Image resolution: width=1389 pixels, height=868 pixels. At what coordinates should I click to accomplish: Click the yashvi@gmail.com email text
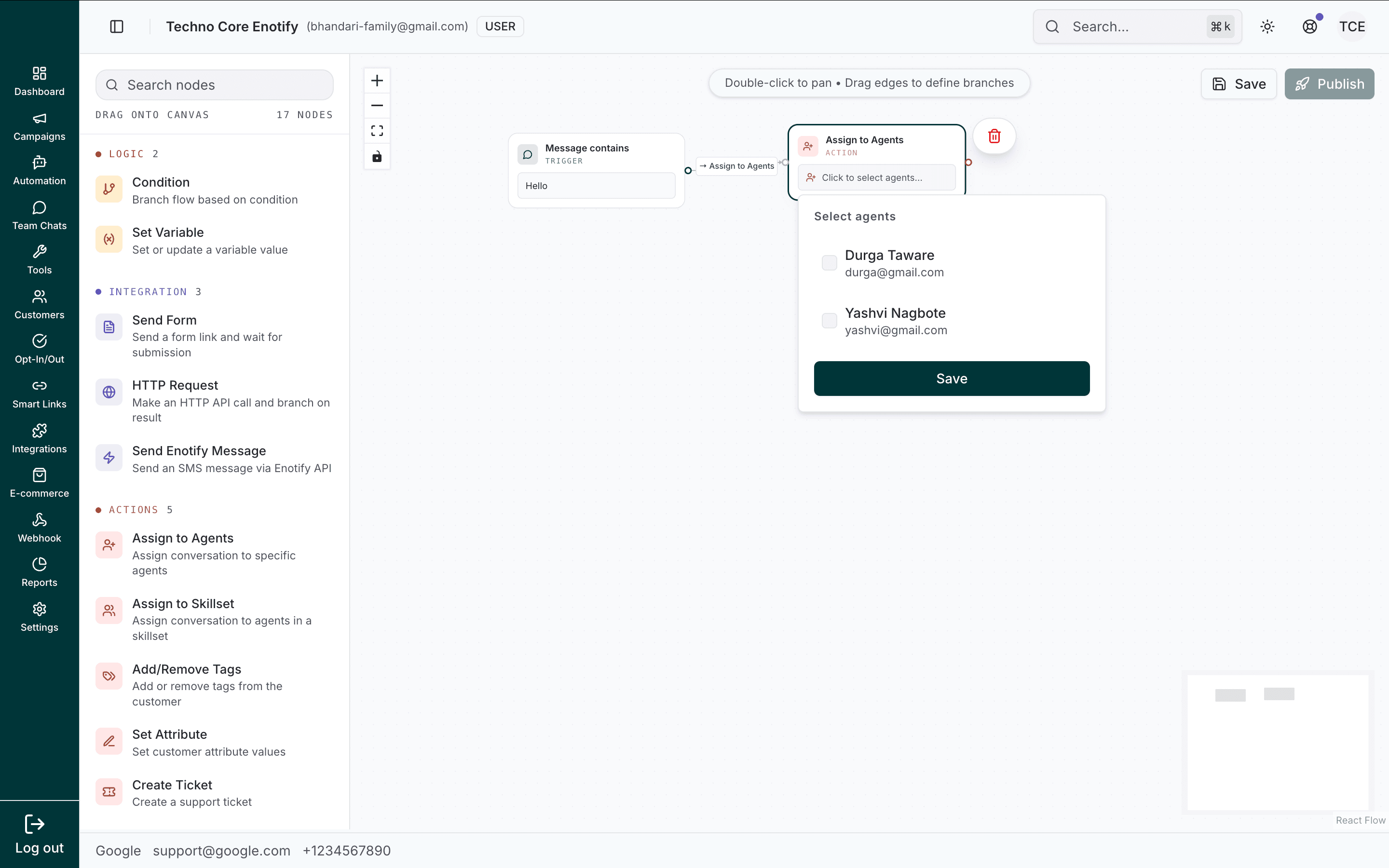click(896, 330)
